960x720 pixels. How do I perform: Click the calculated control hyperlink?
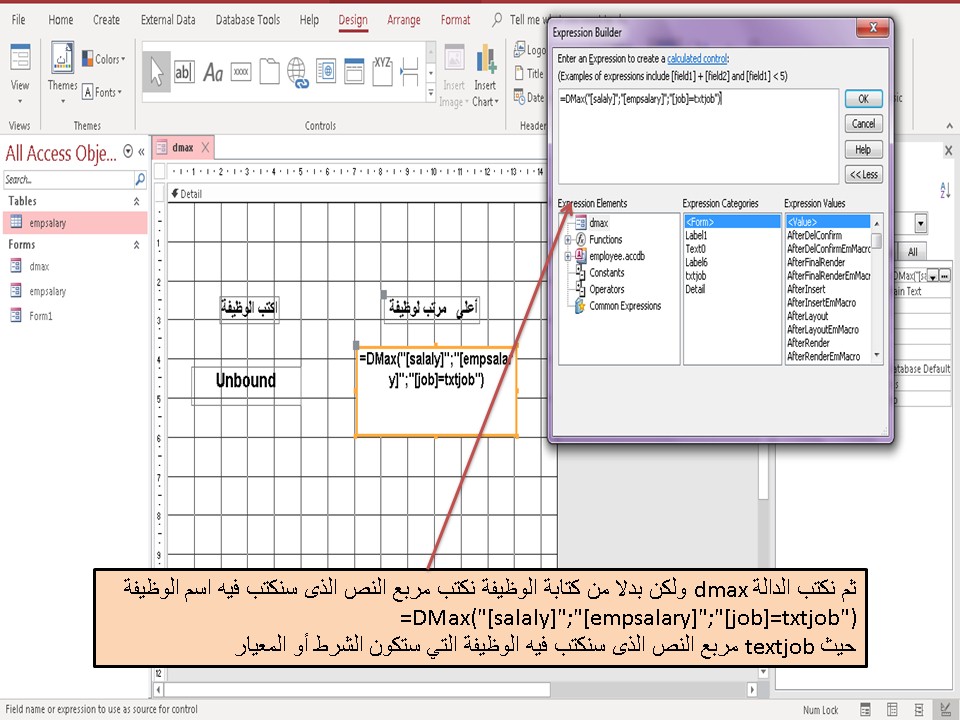[x=698, y=58]
